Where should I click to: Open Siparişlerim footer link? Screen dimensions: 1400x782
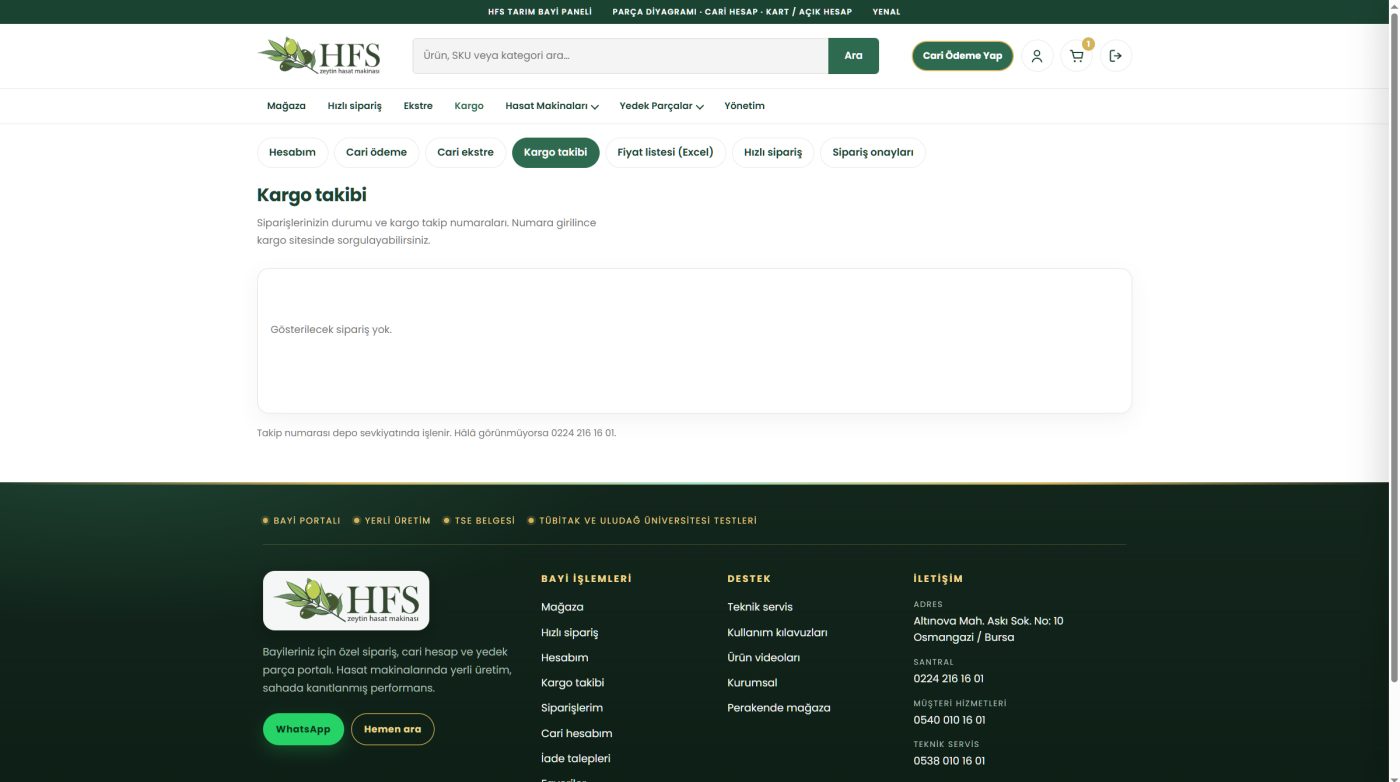[572, 707]
